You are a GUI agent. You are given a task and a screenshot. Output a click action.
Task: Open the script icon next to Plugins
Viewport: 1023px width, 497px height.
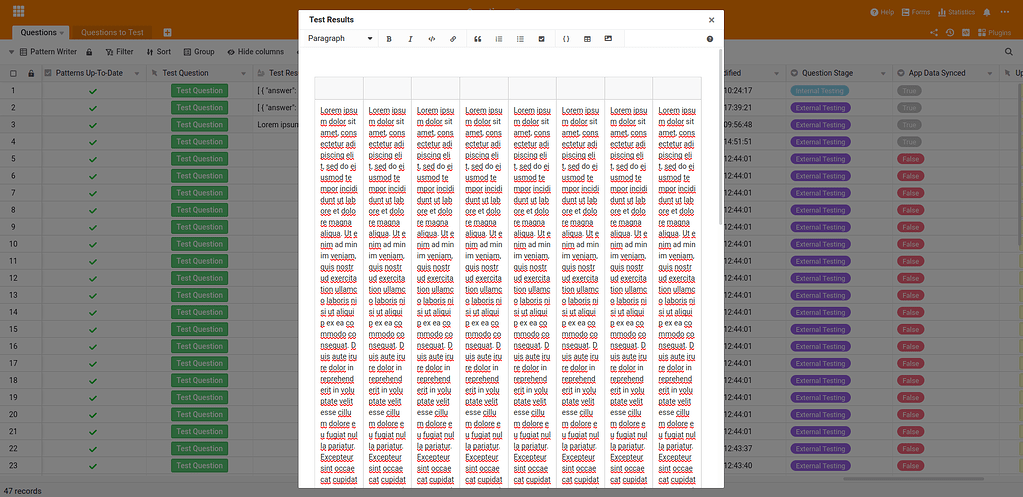click(x=966, y=33)
